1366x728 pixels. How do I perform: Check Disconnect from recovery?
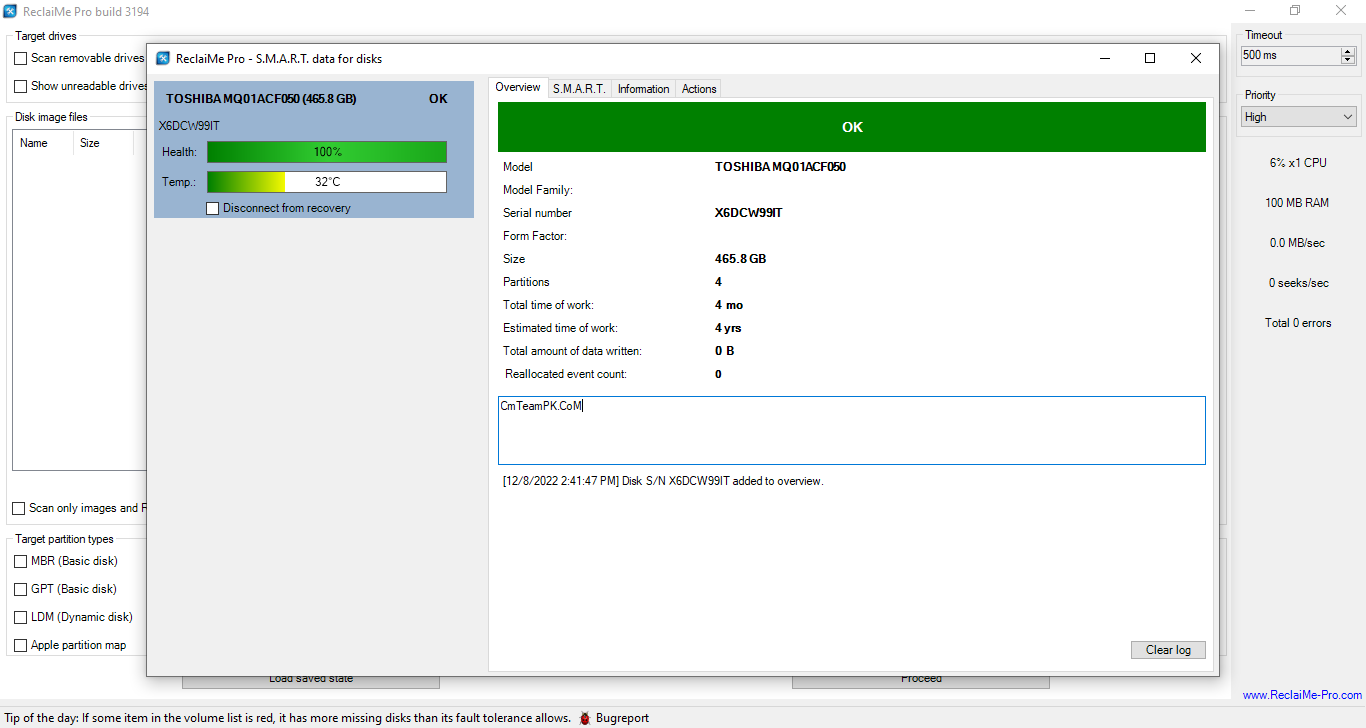tap(212, 208)
